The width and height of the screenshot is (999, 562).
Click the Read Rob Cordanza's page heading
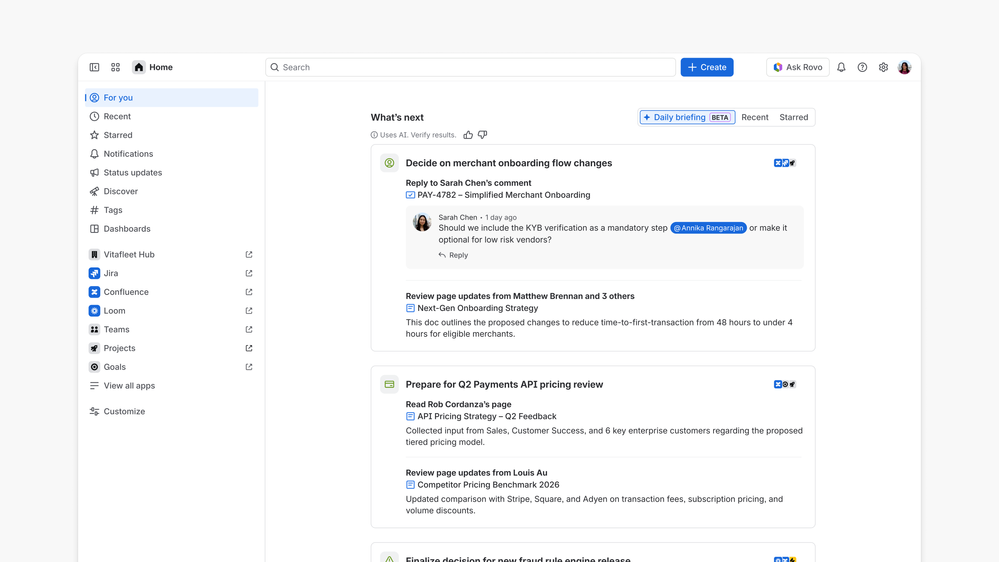(x=458, y=404)
